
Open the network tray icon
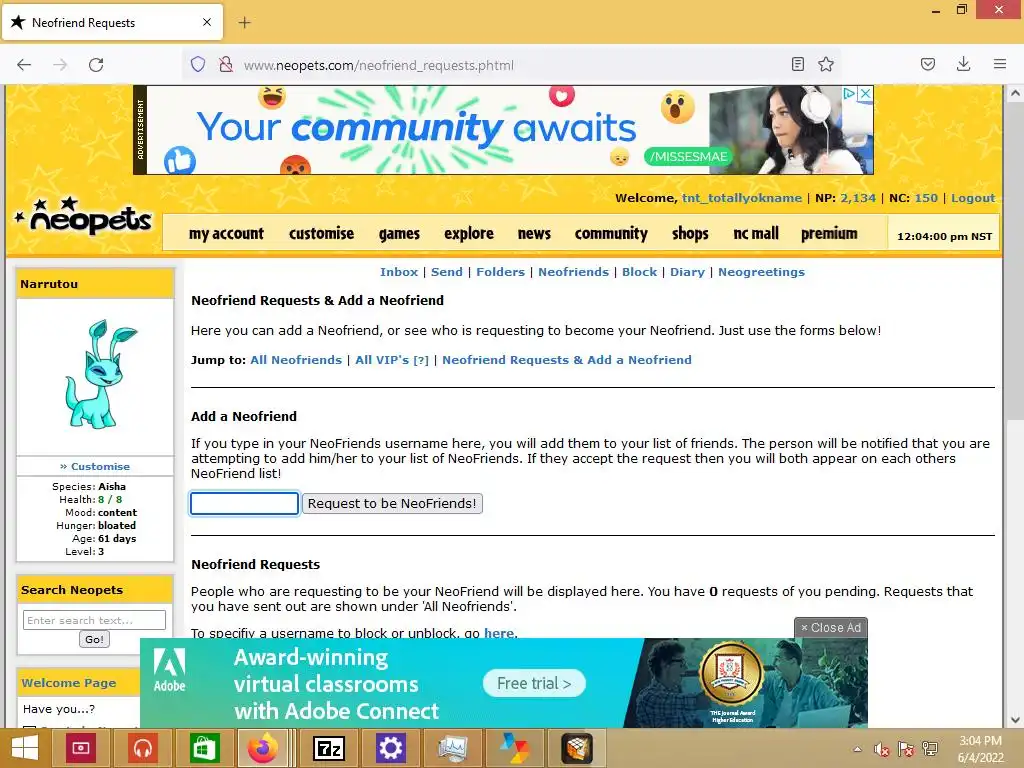929,749
